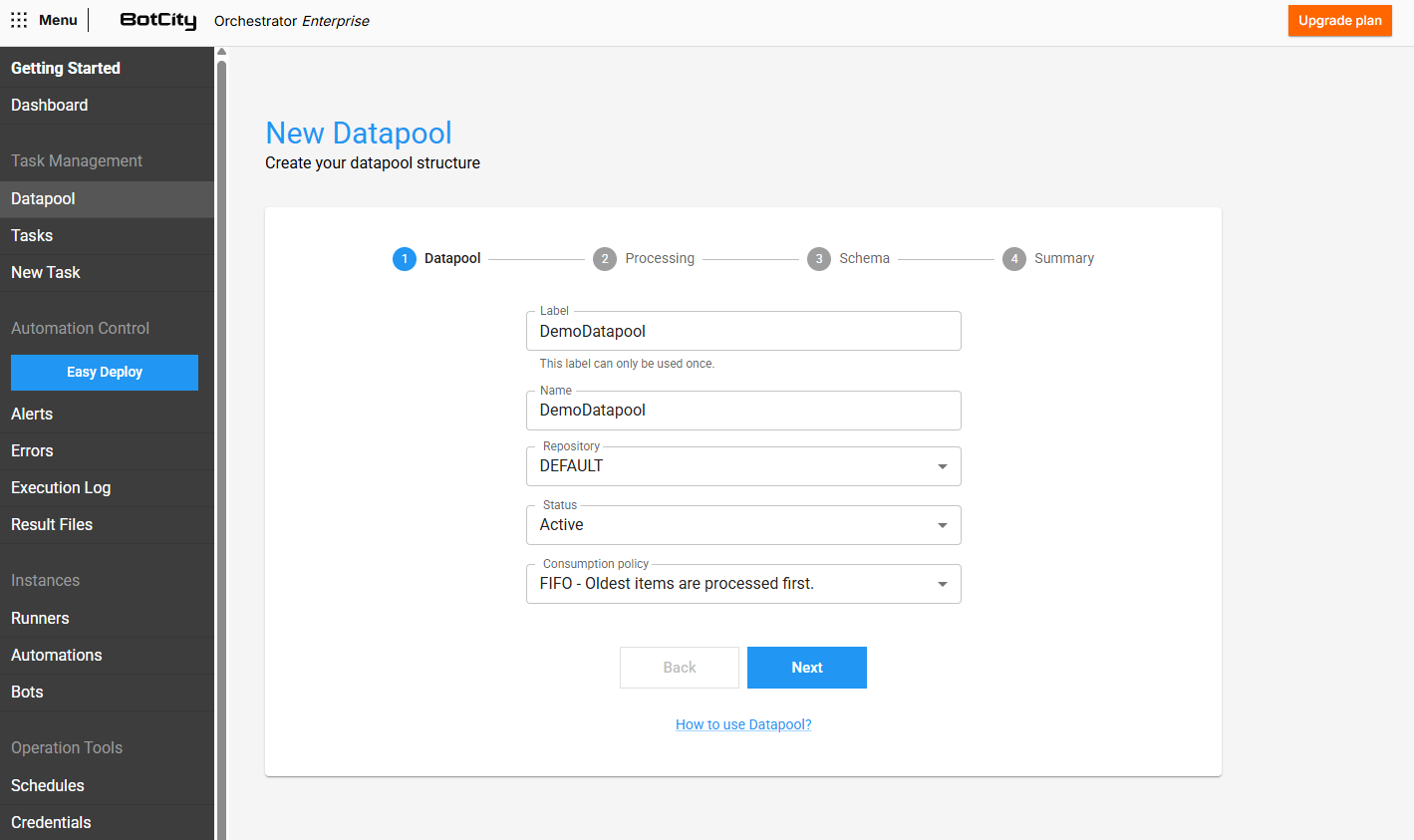Image resolution: width=1414 pixels, height=840 pixels.
Task: Click the BotCity logo
Action: tap(157, 21)
